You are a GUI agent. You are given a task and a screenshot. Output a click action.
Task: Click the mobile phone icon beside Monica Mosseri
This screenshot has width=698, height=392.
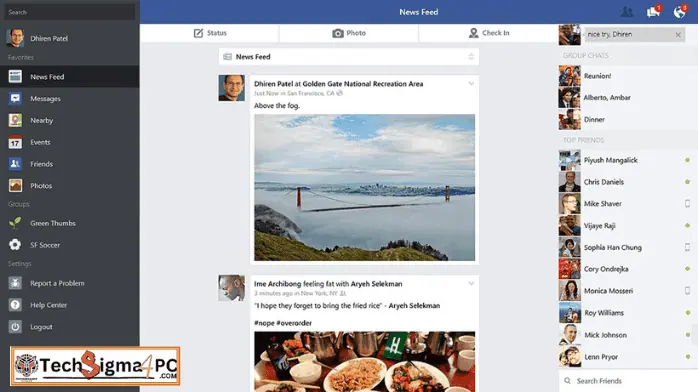click(687, 291)
